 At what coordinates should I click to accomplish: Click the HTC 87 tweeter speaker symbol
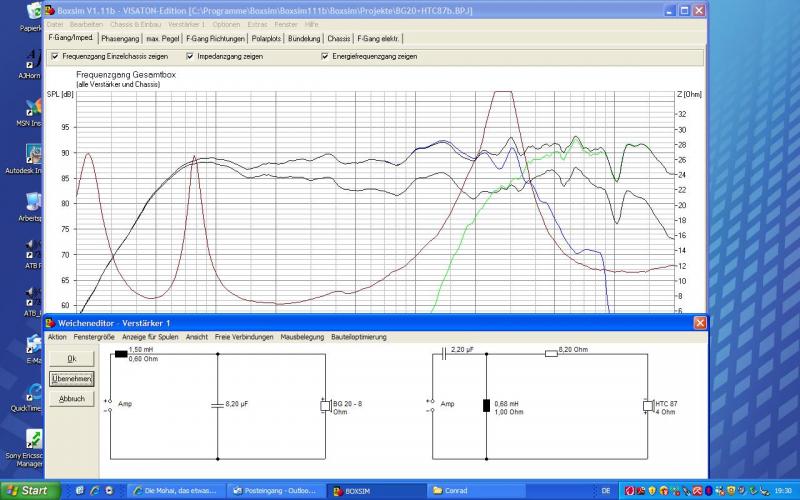click(x=648, y=406)
